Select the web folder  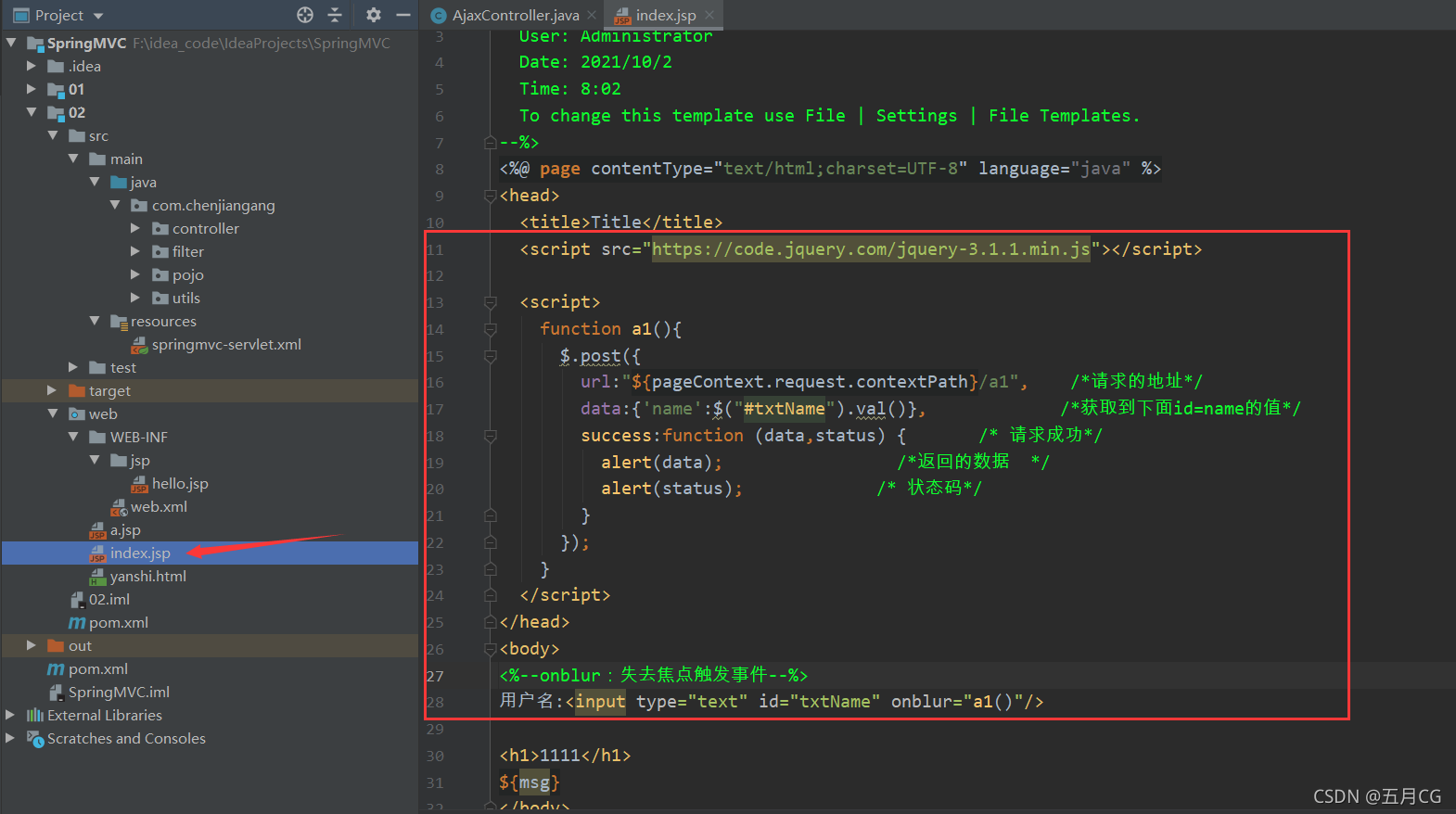103,413
